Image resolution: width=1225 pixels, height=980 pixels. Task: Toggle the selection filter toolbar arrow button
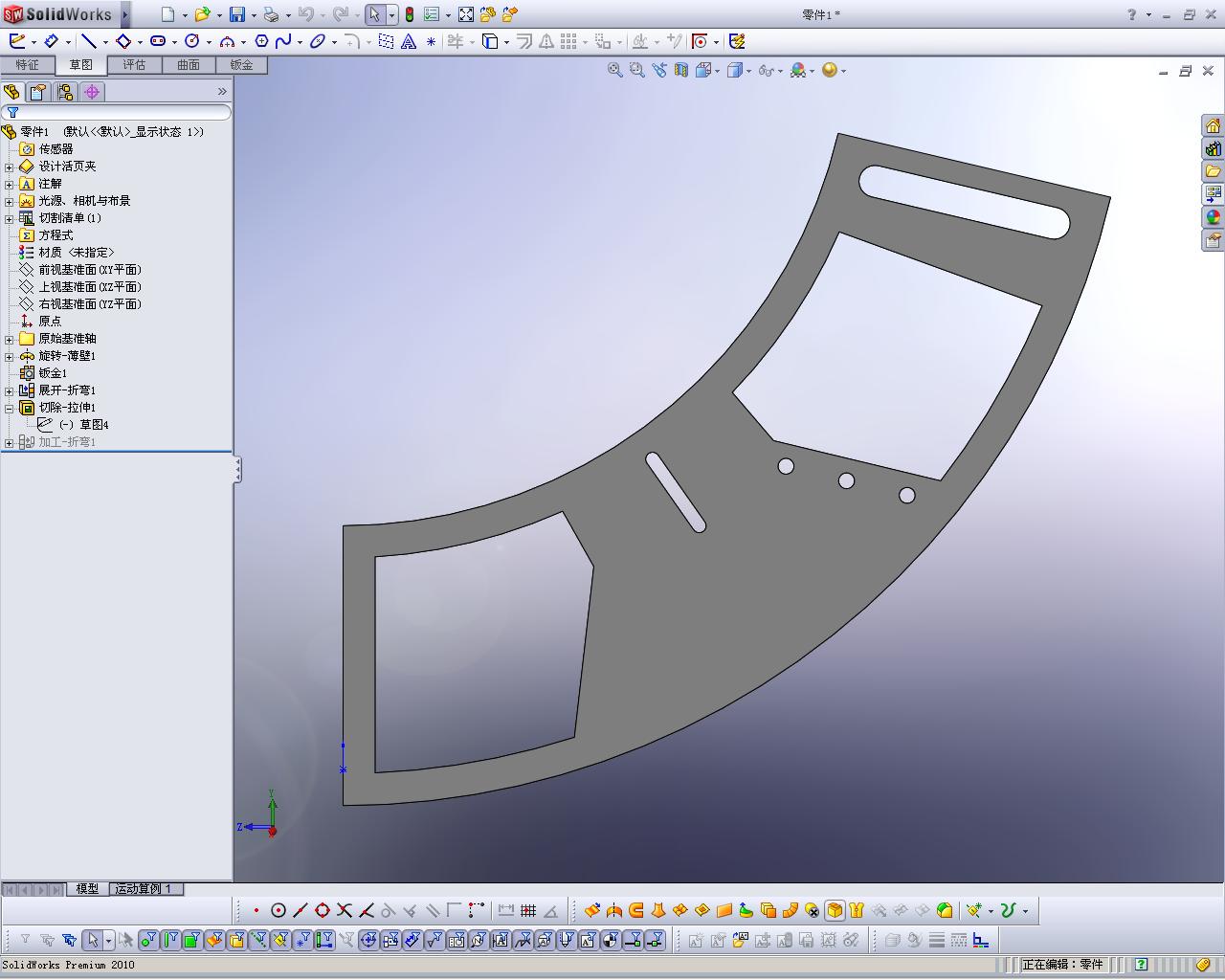92,940
